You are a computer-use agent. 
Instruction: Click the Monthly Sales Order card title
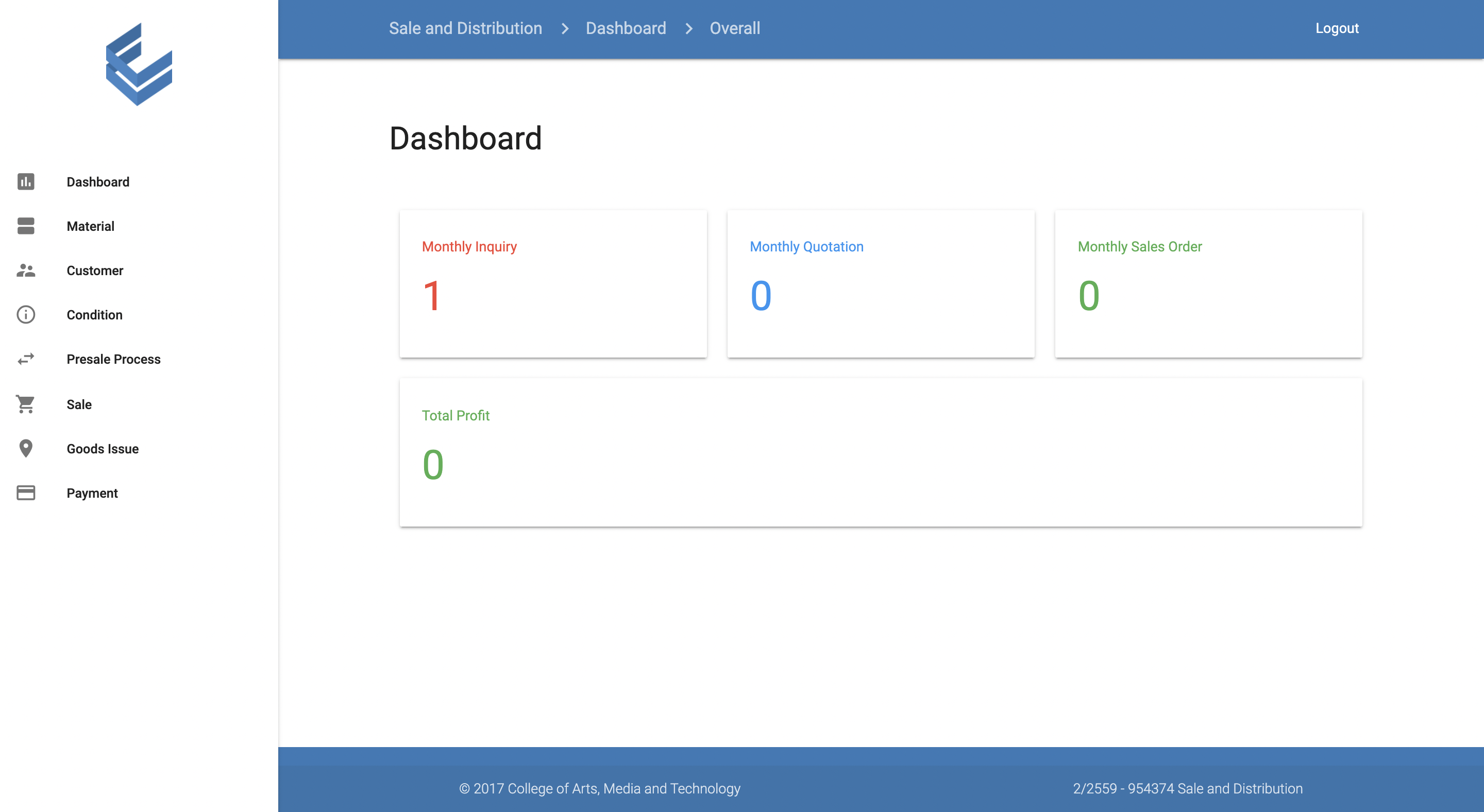tap(1139, 246)
